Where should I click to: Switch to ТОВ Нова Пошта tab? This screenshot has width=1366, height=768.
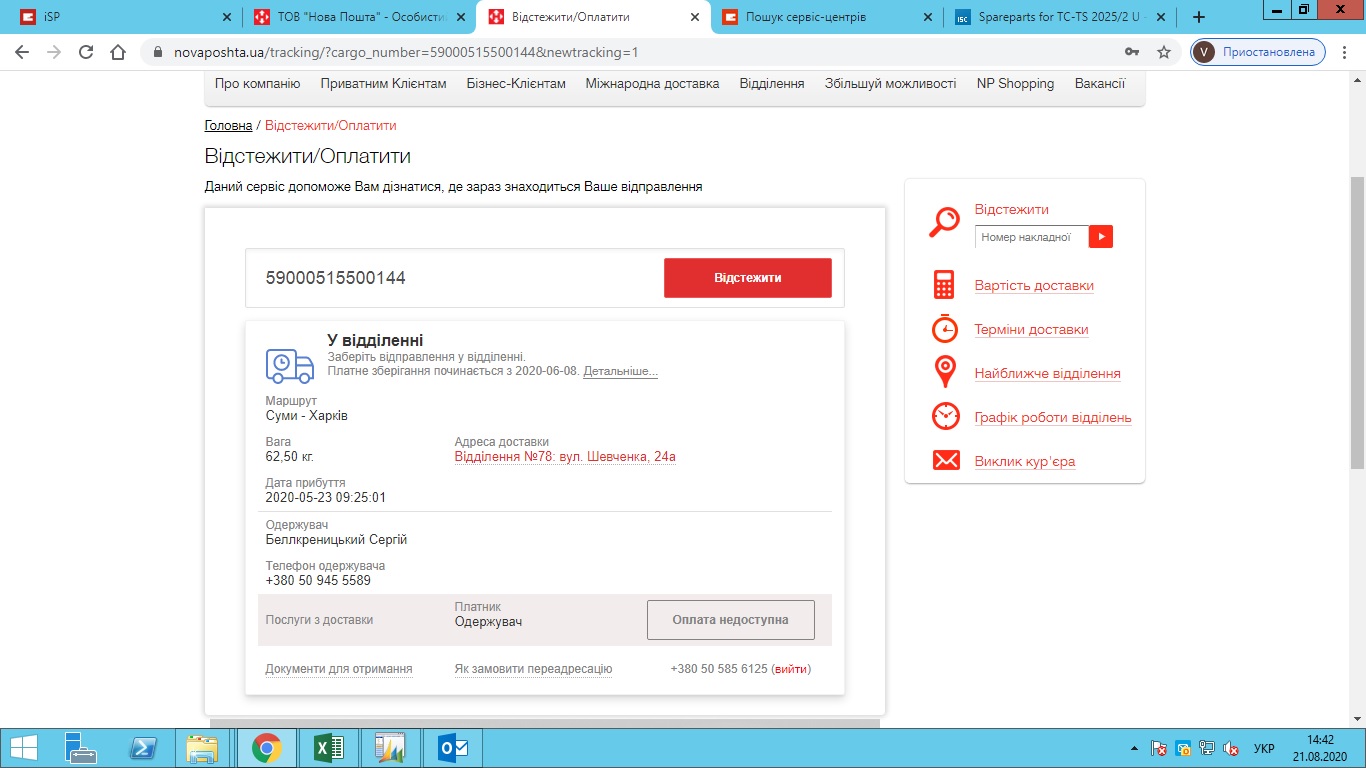361,17
